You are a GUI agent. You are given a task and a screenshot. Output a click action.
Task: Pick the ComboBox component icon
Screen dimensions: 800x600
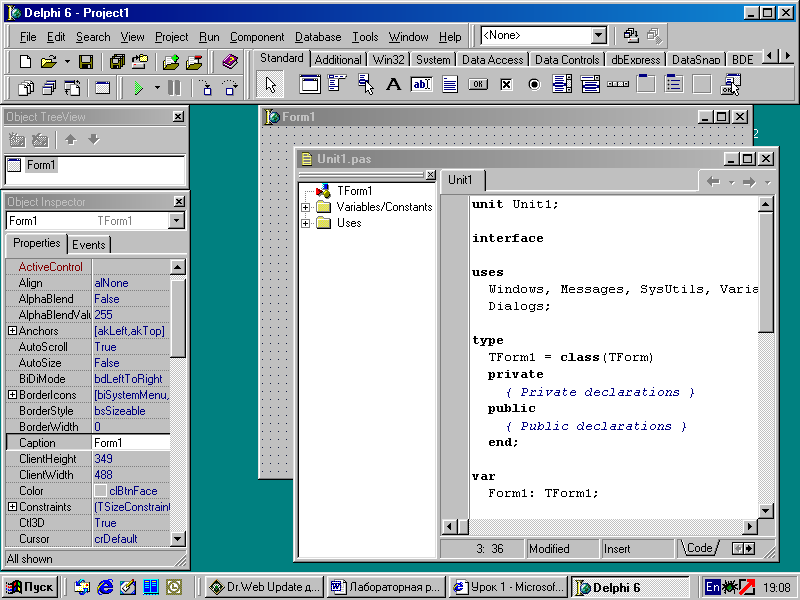pos(590,84)
